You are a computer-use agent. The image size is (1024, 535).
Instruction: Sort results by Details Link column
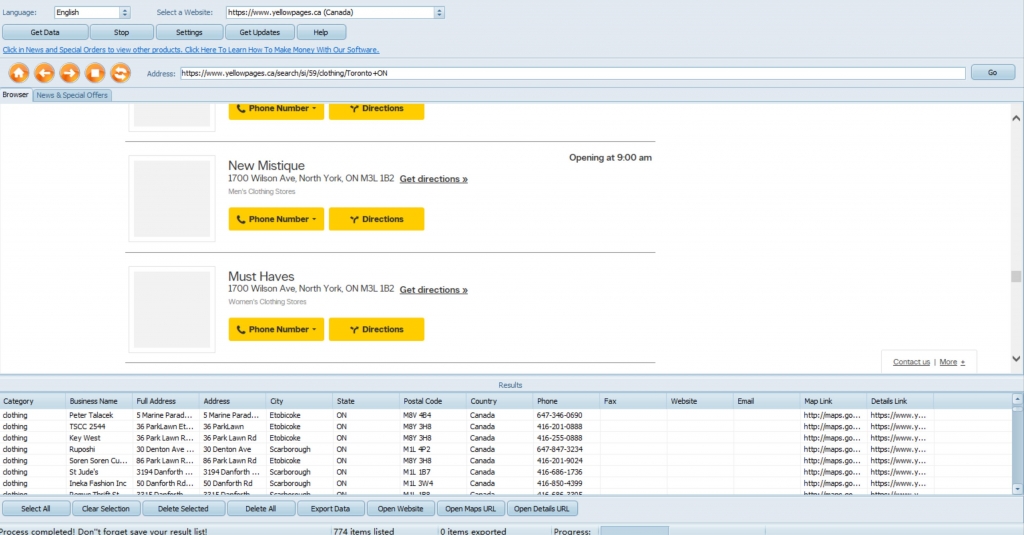click(x=900, y=401)
